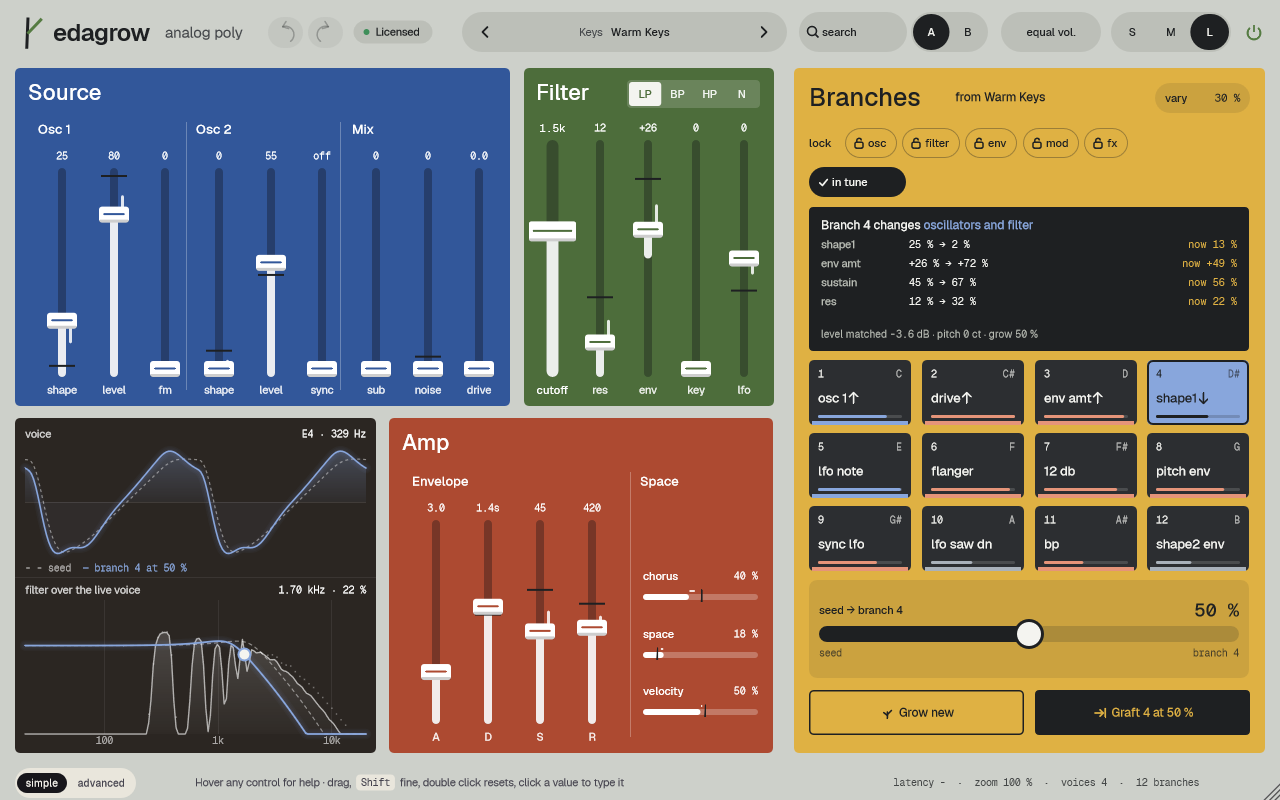
Task: Select branch 12 shape2 env card
Action: [x=1198, y=538]
